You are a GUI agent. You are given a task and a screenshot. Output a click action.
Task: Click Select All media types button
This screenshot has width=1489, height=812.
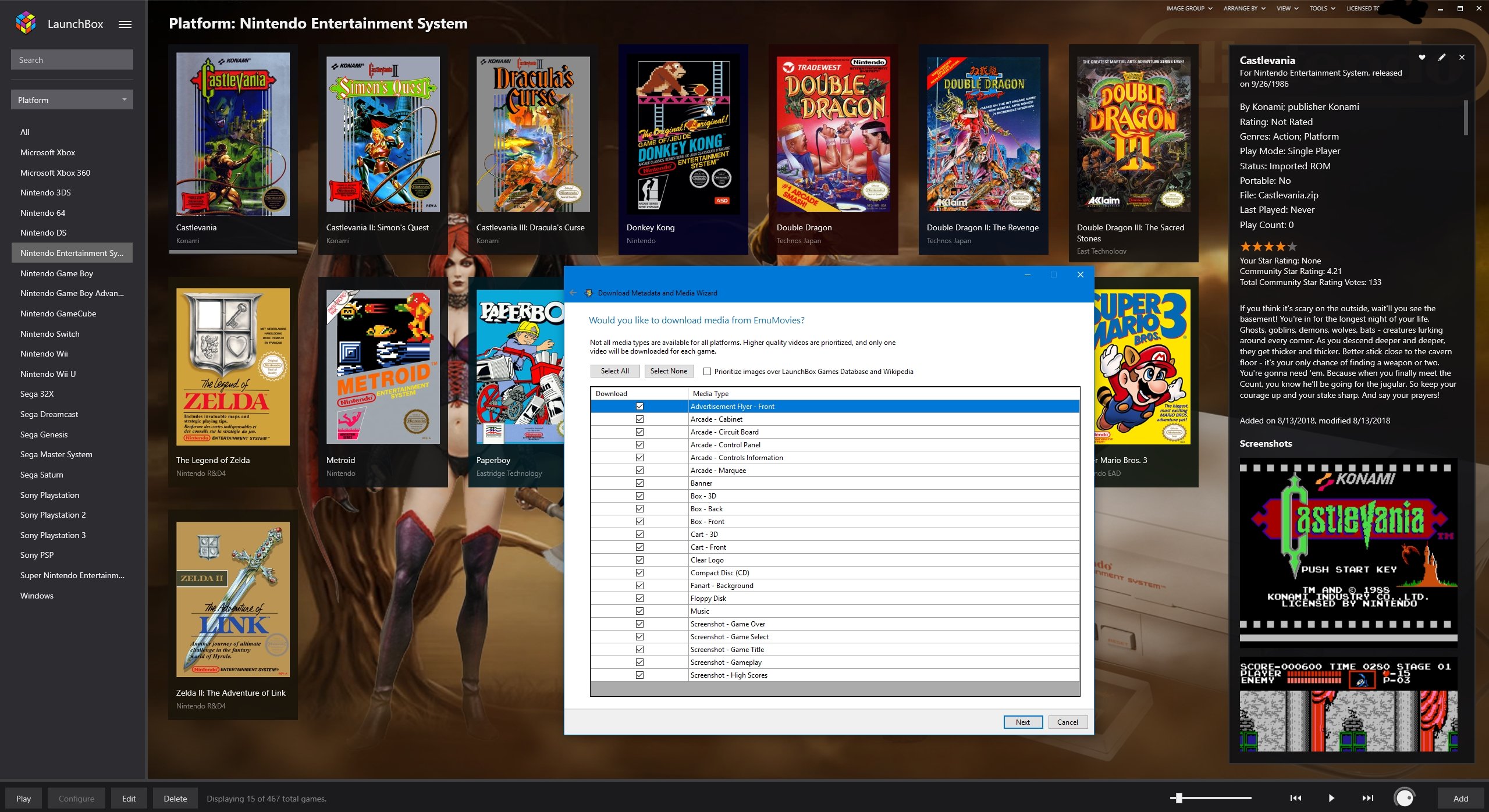click(614, 371)
